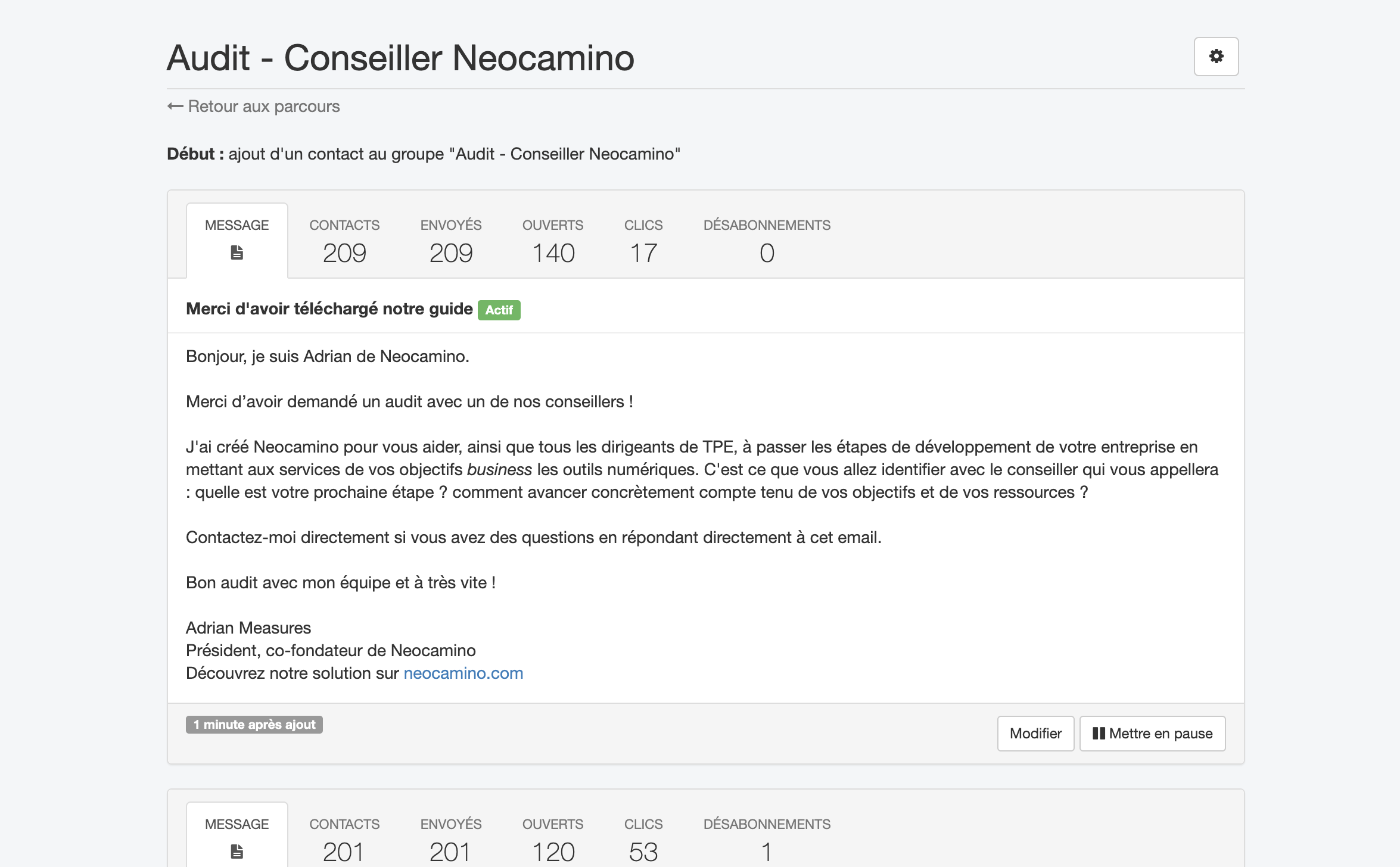Open CONTACTS 209 tab in the first card
1400x867 pixels.
coord(344,241)
